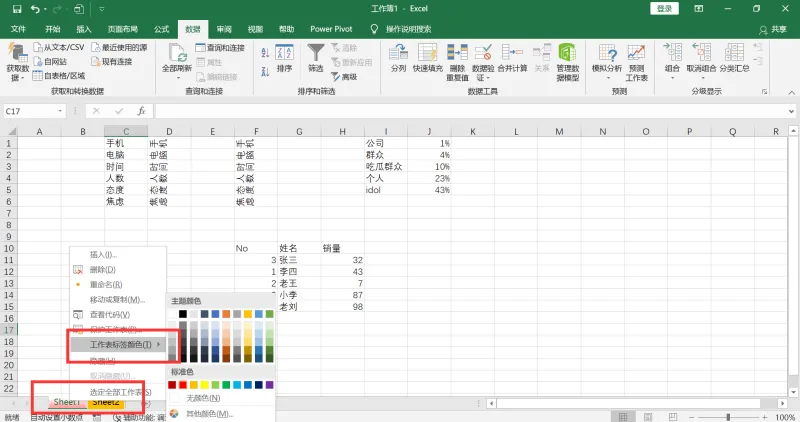Click the Data Validation (数据验证) icon

483,53
